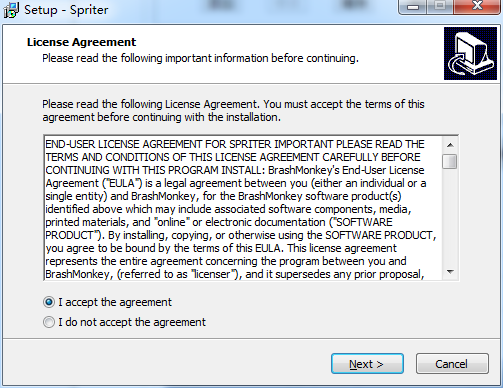
Task: Minimize the Setup - Spriter window
Action: [x=413, y=7]
